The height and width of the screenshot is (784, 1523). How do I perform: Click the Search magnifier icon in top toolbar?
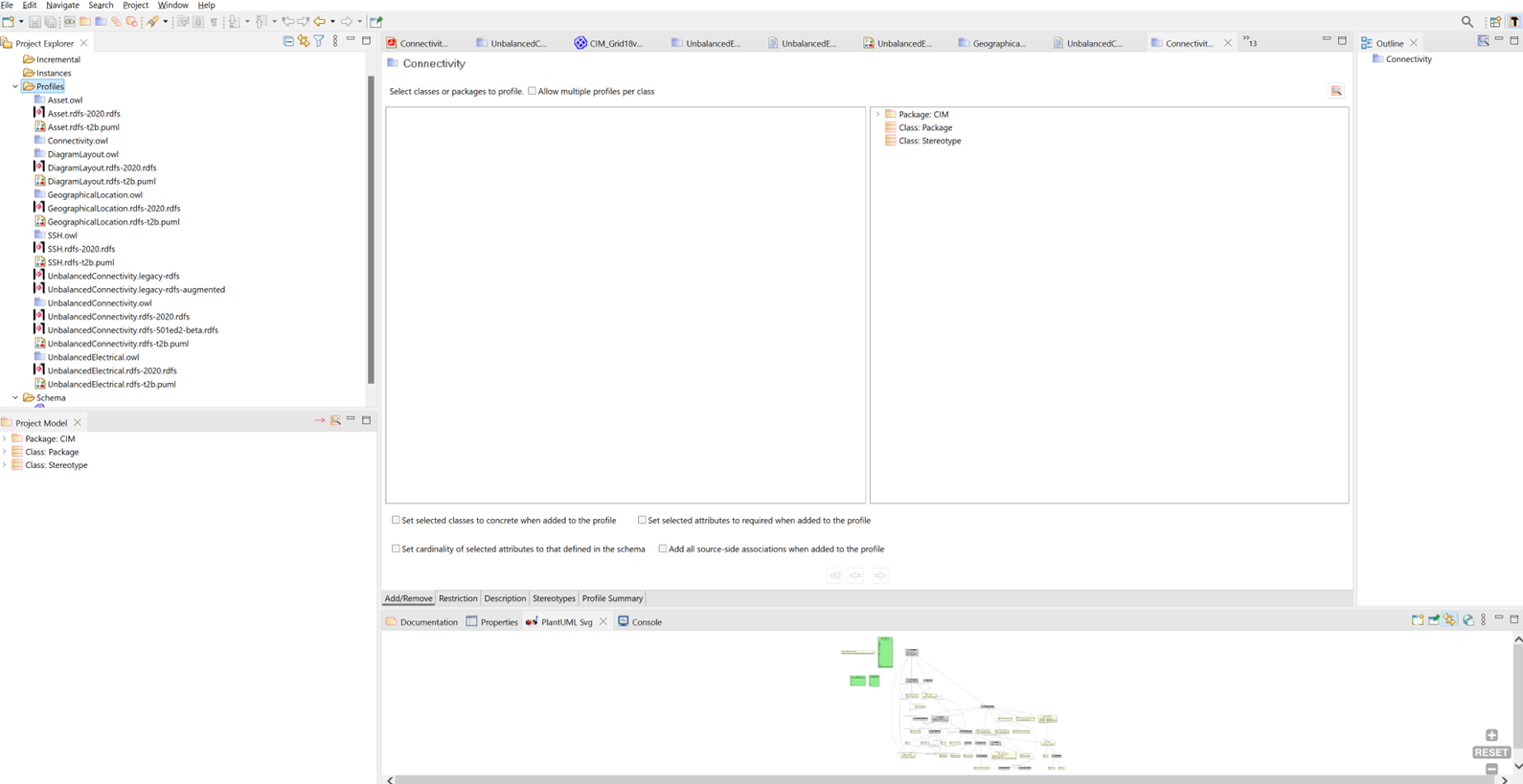[1466, 21]
